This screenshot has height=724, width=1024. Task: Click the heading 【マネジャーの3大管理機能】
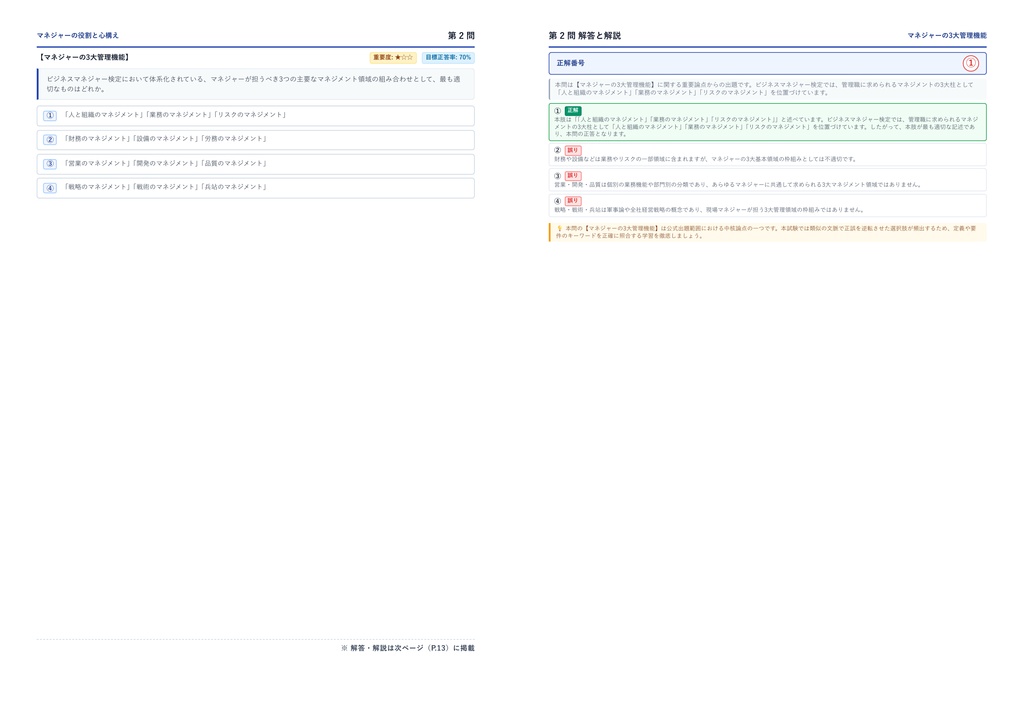point(84,57)
